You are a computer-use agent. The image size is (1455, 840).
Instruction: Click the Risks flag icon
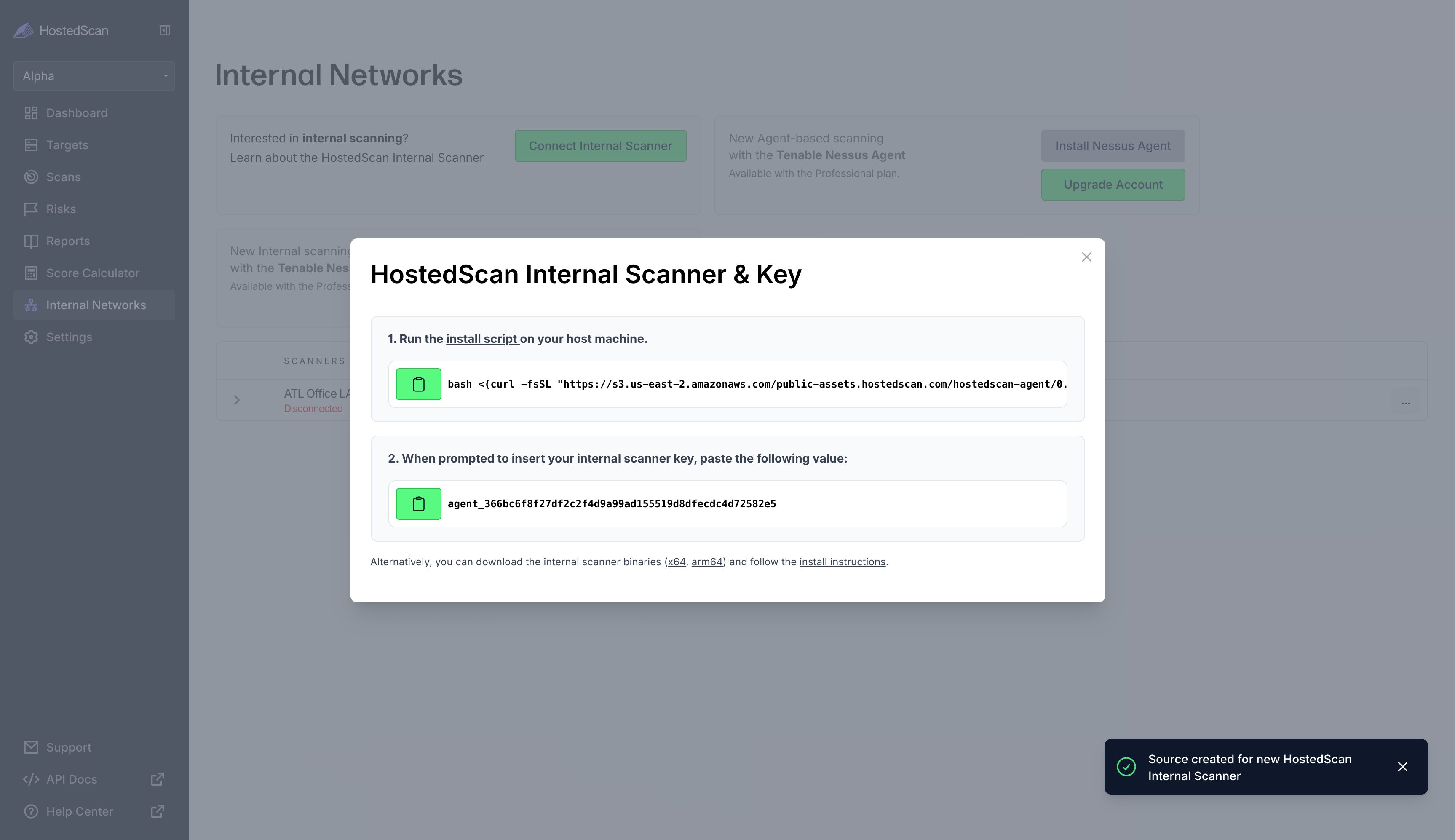31,209
